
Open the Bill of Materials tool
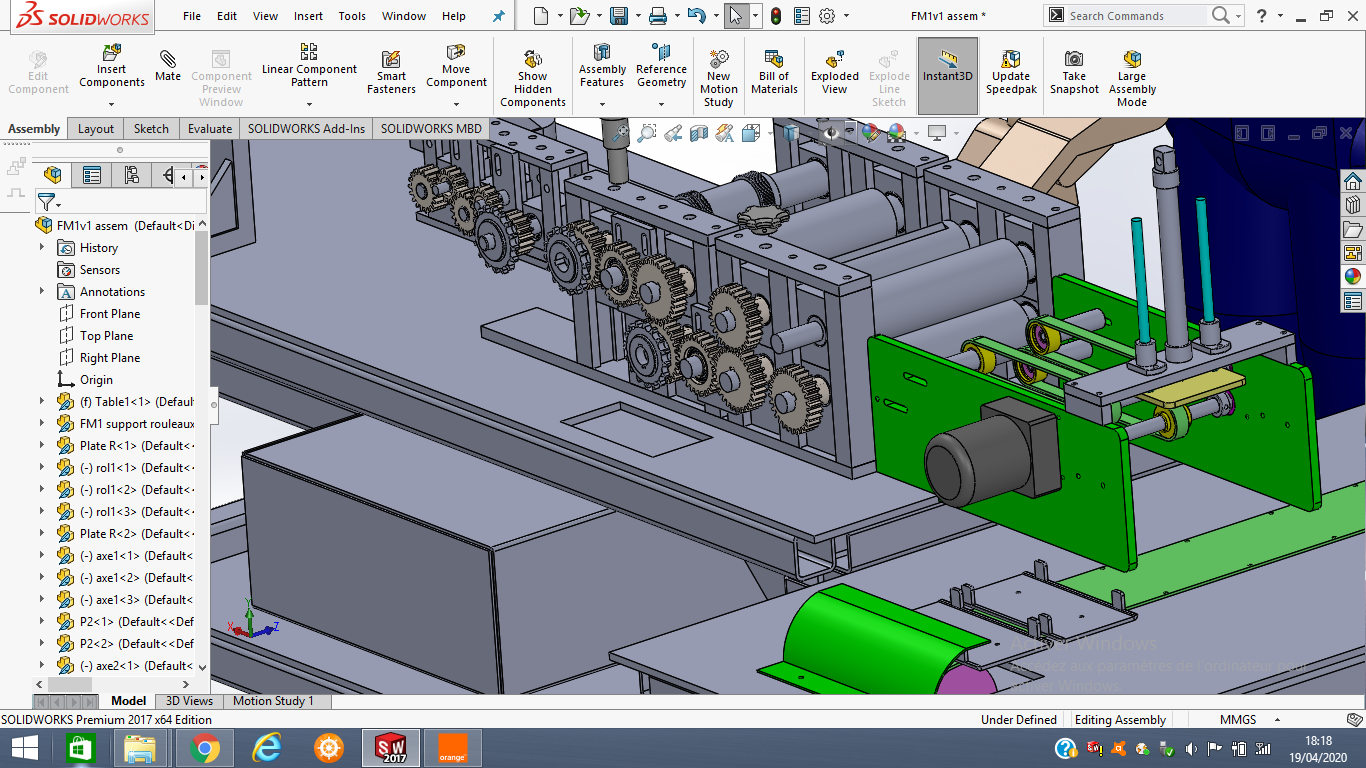774,73
